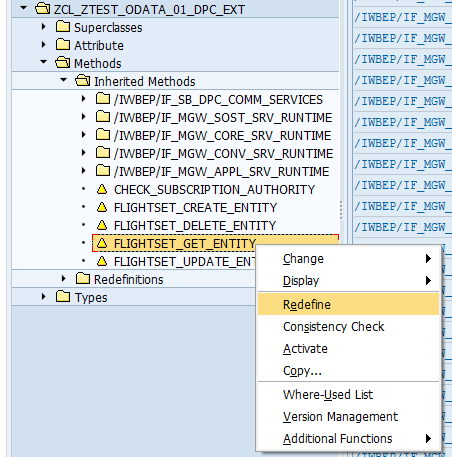Open the Change submenu arrow

(x=428, y=259)
